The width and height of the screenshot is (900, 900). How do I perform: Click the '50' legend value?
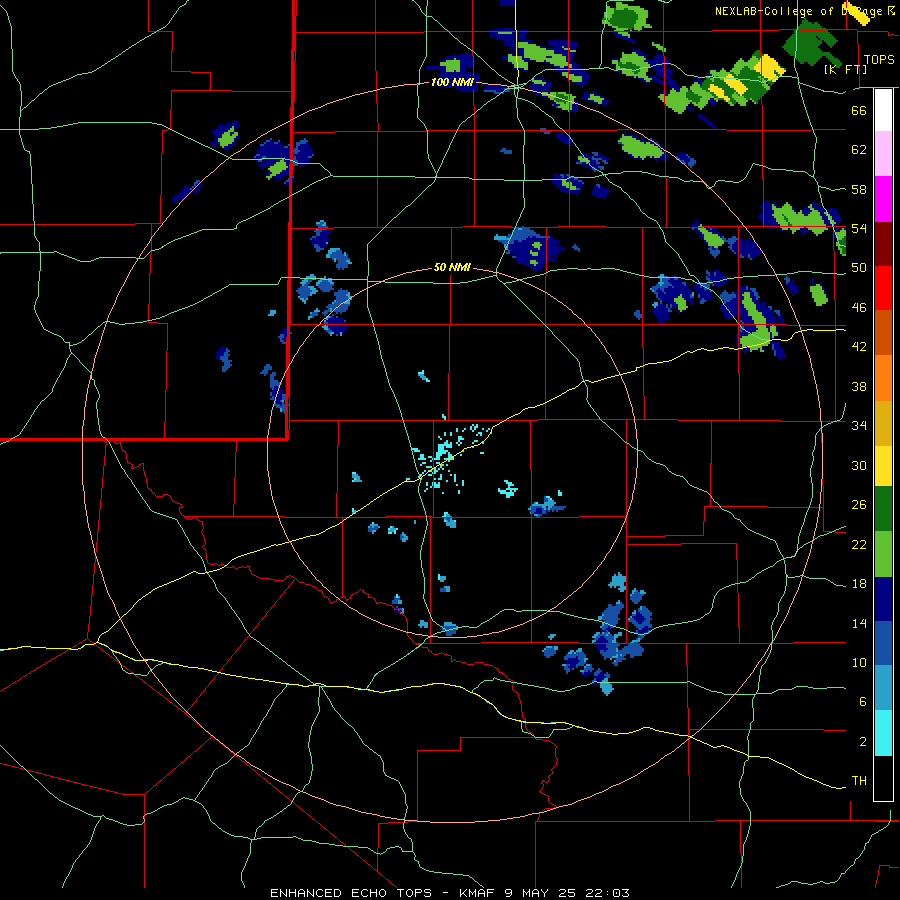pos(859,268)
